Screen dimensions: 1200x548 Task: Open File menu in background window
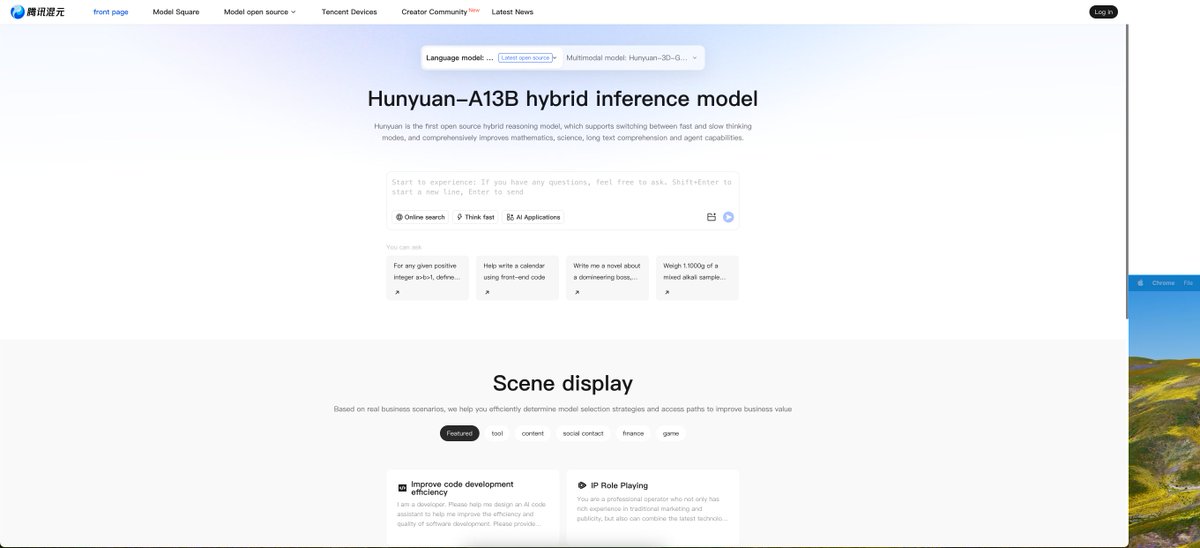1188,283
